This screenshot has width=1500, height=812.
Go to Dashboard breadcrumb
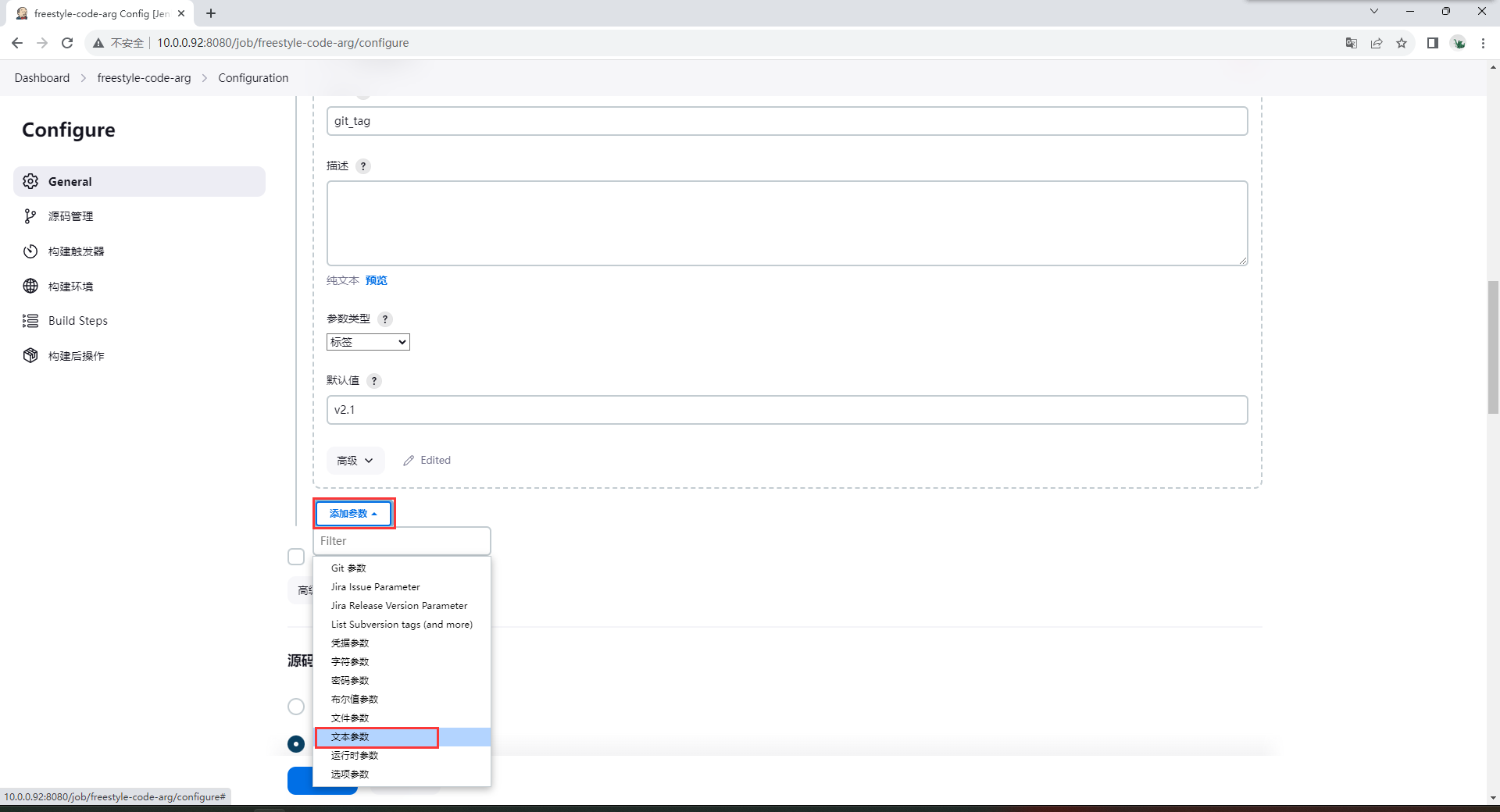click(x=42, y=78)
